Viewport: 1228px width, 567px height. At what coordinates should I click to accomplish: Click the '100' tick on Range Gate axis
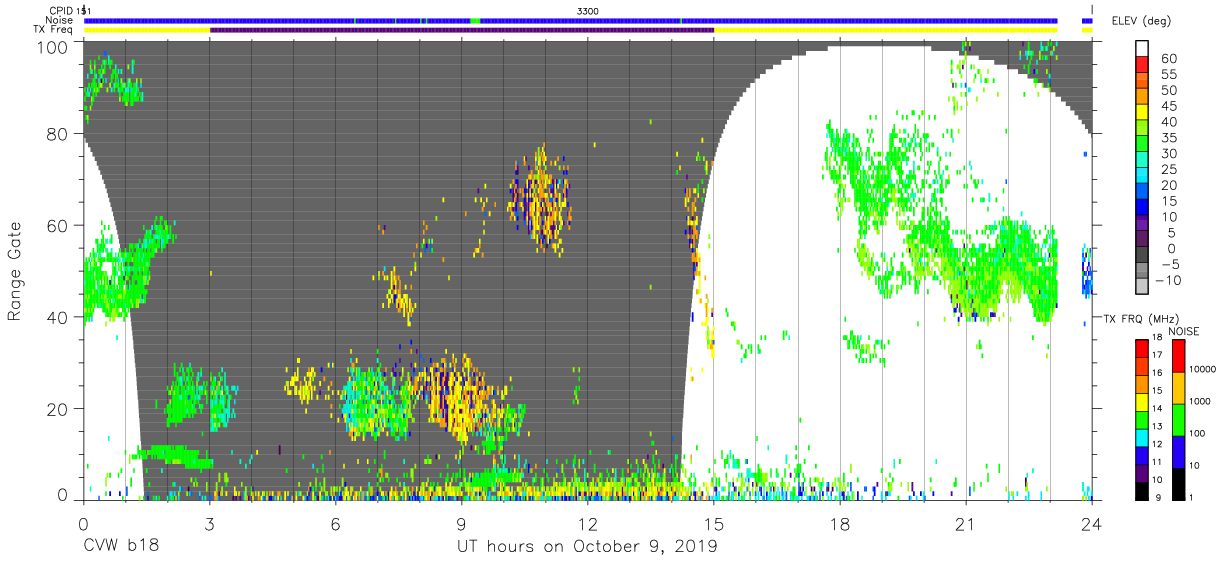coord(52,47)
